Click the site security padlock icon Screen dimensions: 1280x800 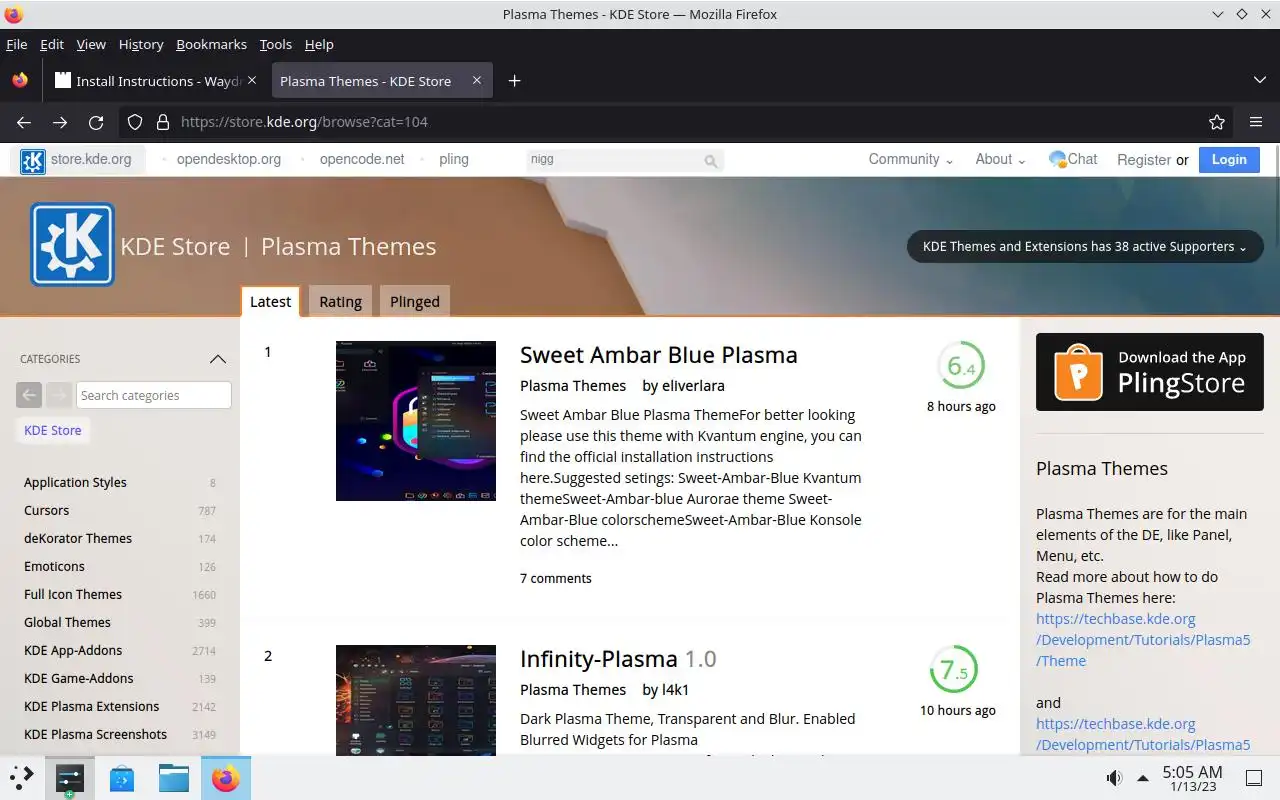click(162, 122)
